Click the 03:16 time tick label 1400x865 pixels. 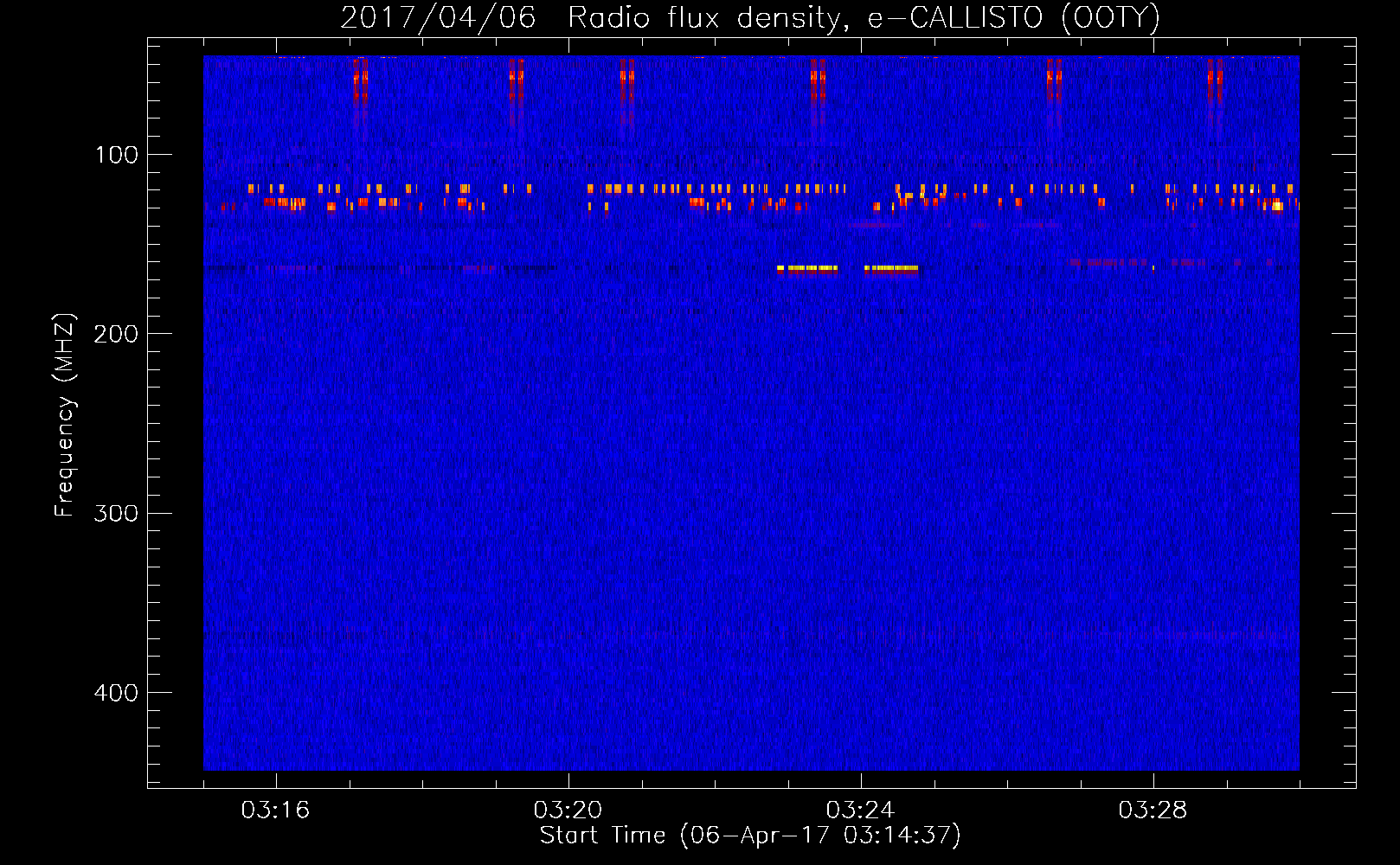[x=275, y=811]
